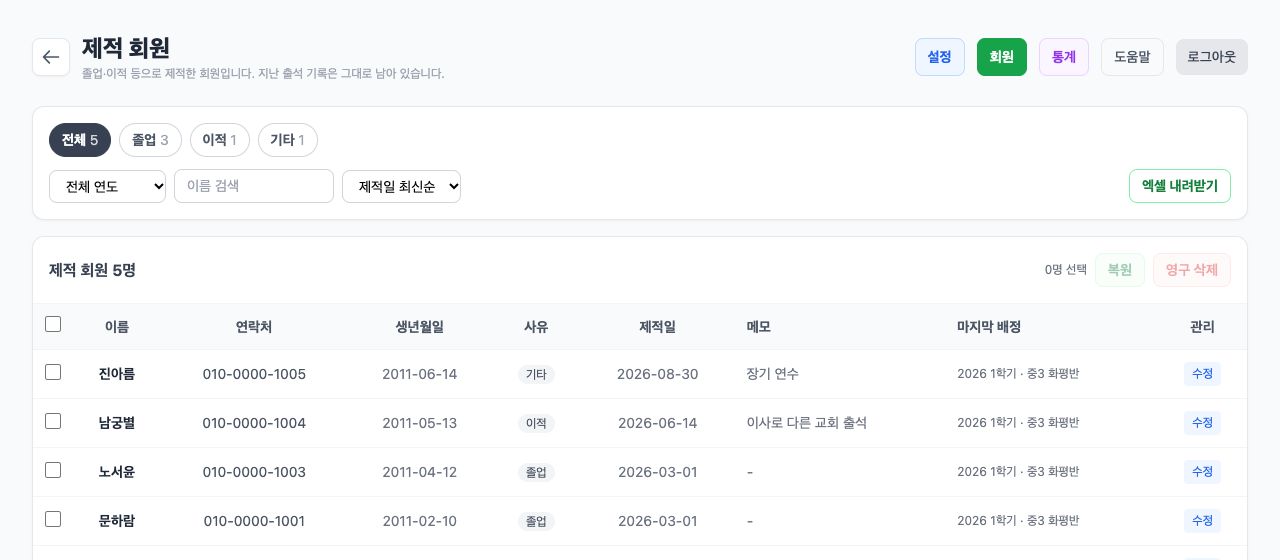Click the 관리 column header
The height and width of the screenshot is (560, 1280).
[1202, 327]
